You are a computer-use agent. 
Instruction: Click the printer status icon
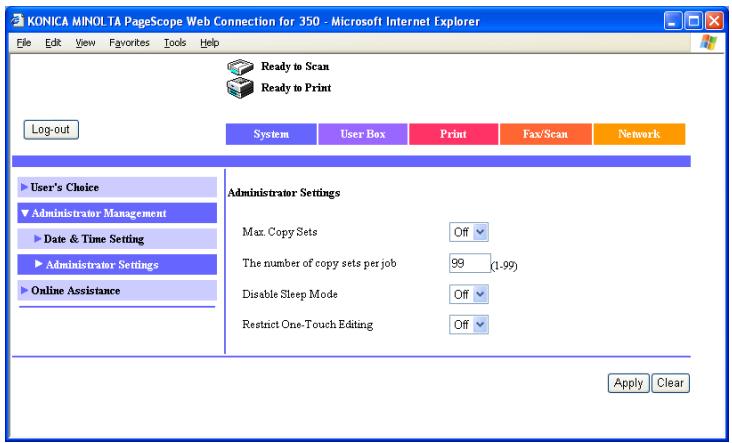240,88
